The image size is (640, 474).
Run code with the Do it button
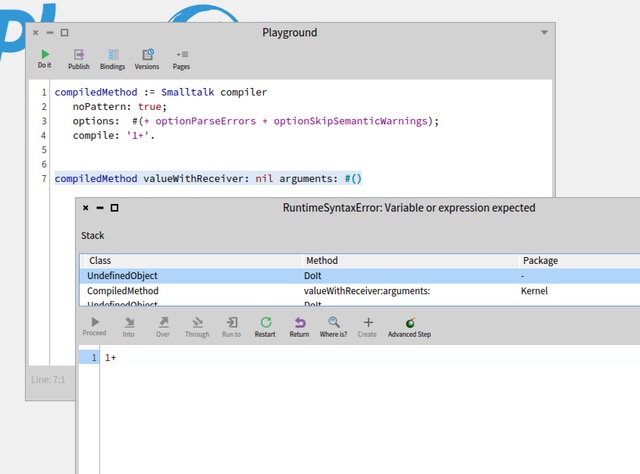(x=44, y=59)
